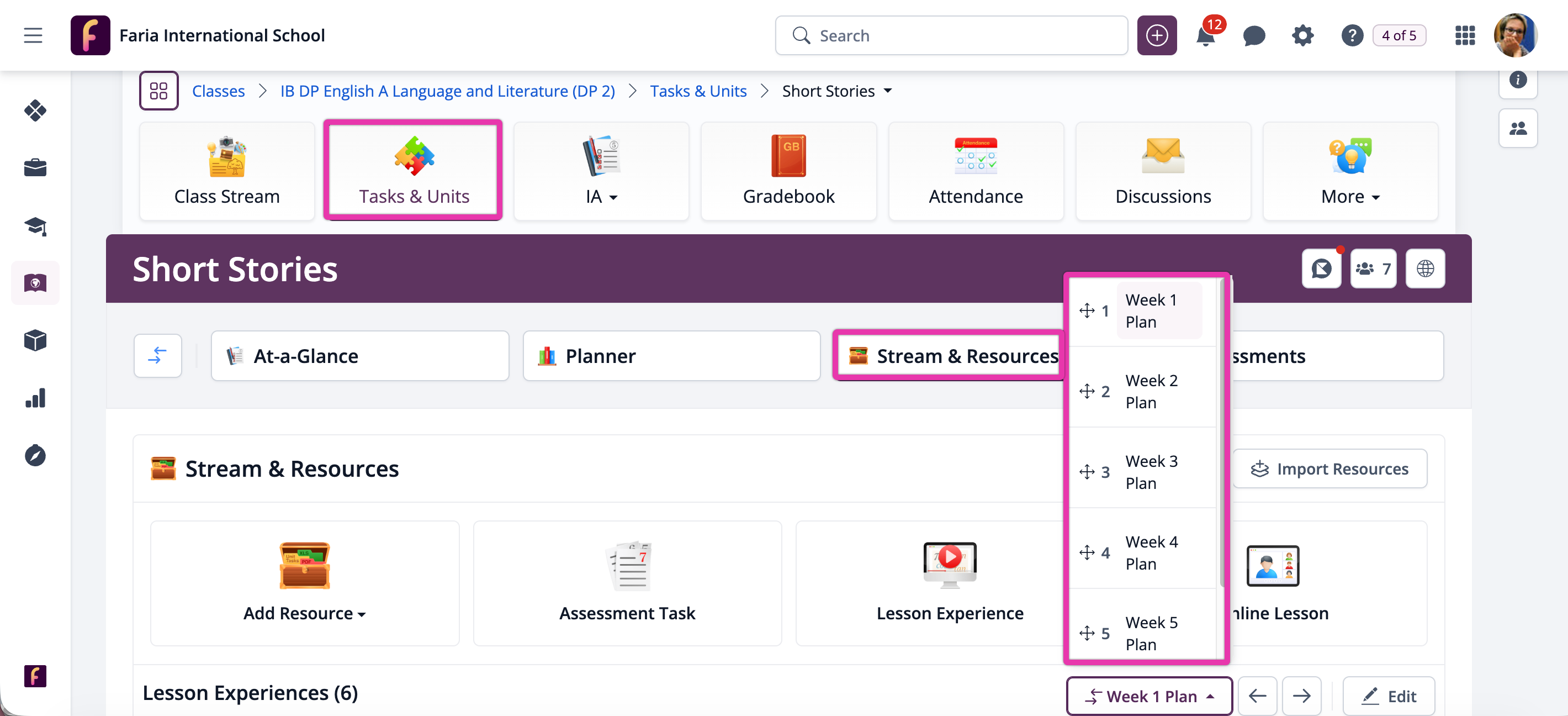Click the Import Resources button
The image size is (1568, 716).
tap(1329, 469)
